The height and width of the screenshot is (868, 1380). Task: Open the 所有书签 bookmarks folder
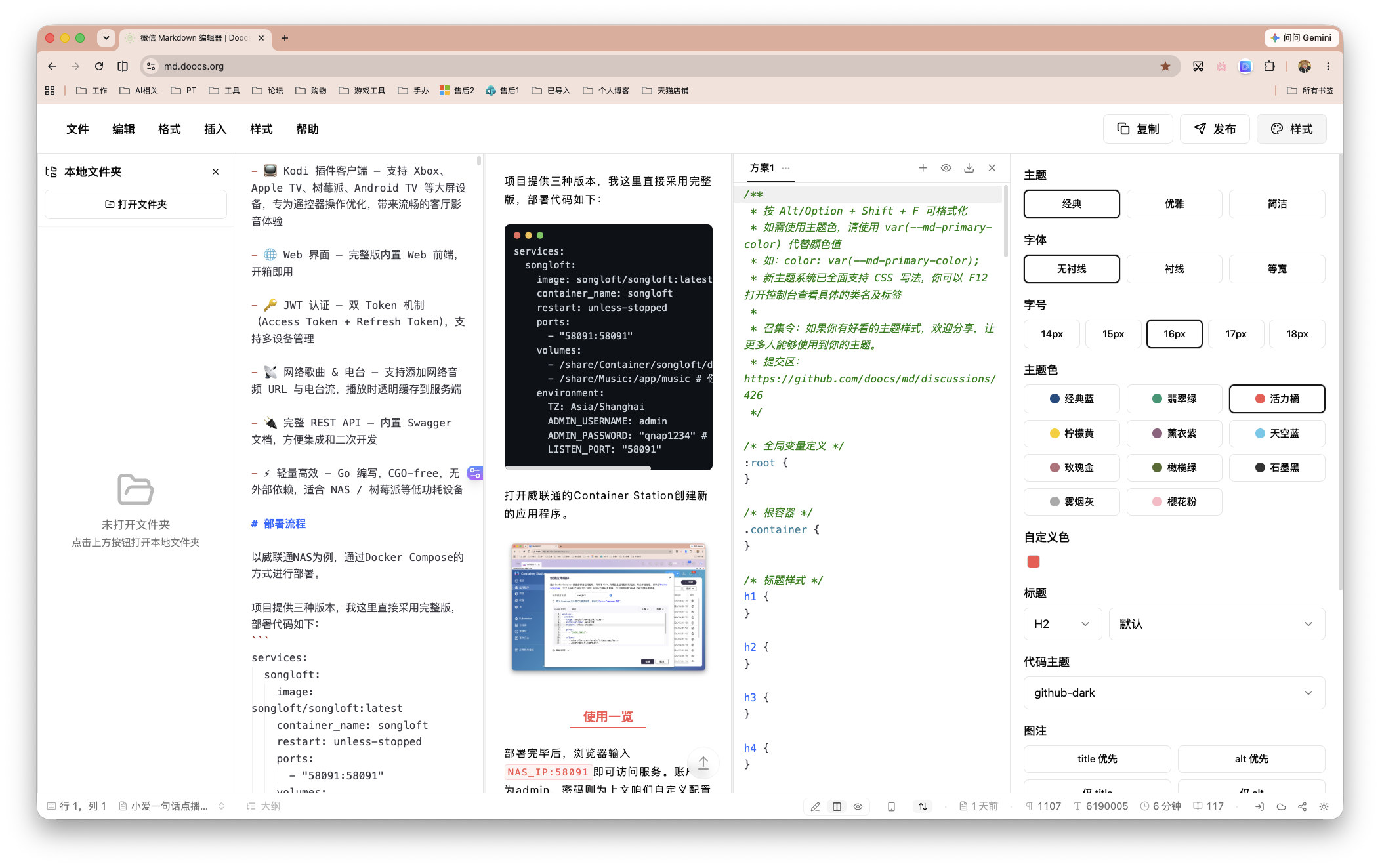point(1310,91)
